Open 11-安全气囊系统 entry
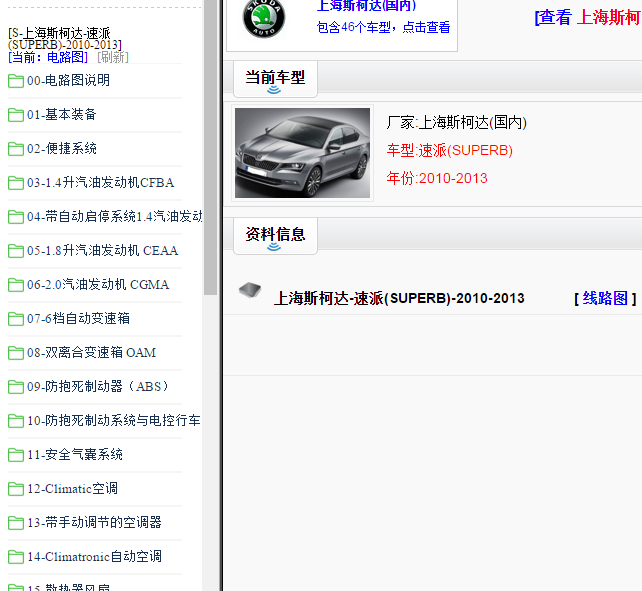 pyautogui.click(x=75, y=454)
